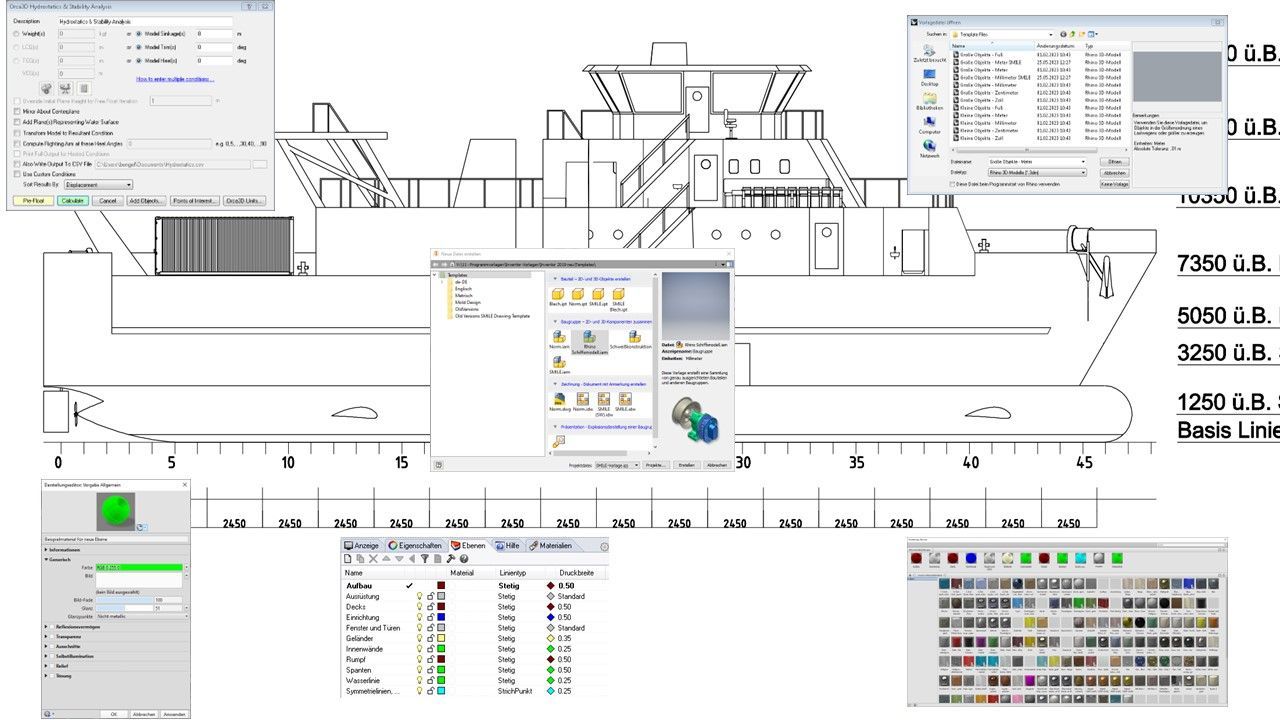
Task: Open the 'How to enter multiple conditions' link
Action: point(175,79)
